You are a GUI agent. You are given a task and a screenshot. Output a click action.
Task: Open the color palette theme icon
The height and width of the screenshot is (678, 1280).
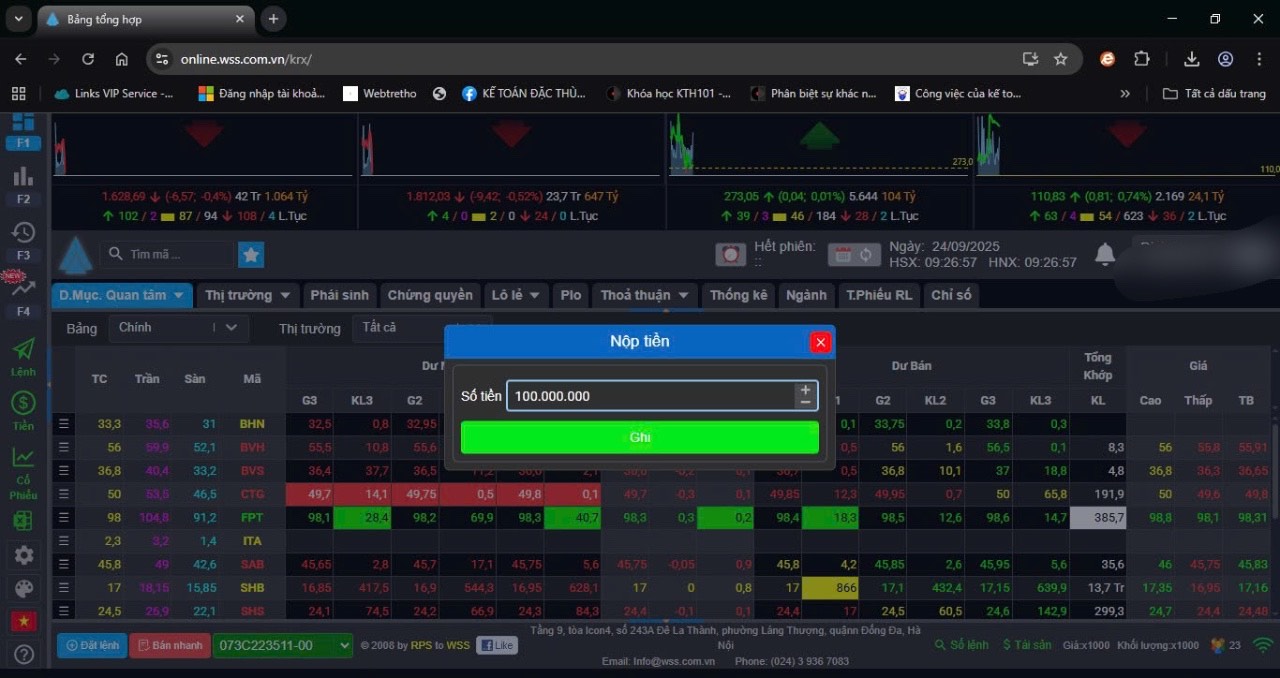tap(23, 589)
